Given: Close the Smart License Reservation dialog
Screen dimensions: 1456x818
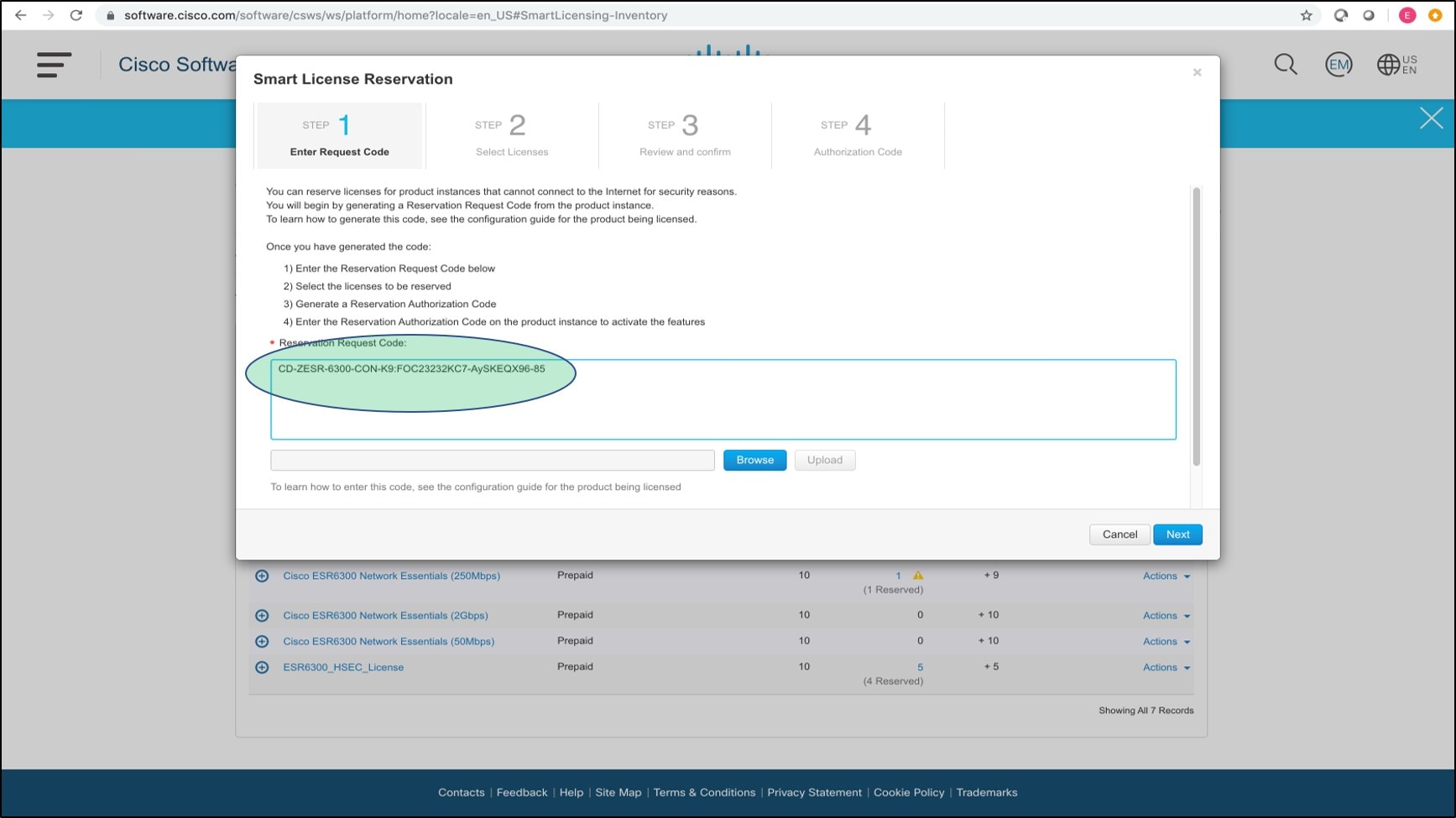Looking at the screenshot, I should click(1198, 73).
